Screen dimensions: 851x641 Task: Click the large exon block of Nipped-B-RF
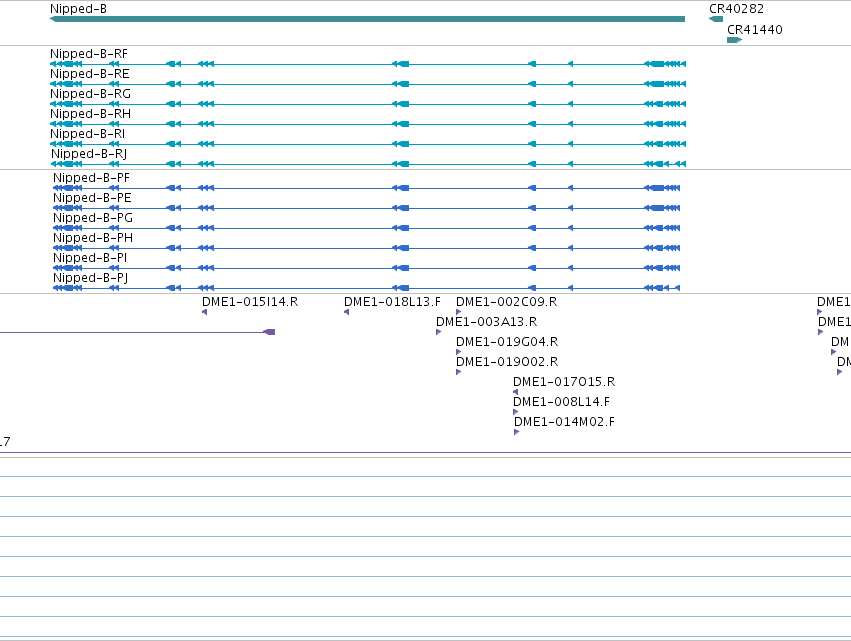coord(657,64)
